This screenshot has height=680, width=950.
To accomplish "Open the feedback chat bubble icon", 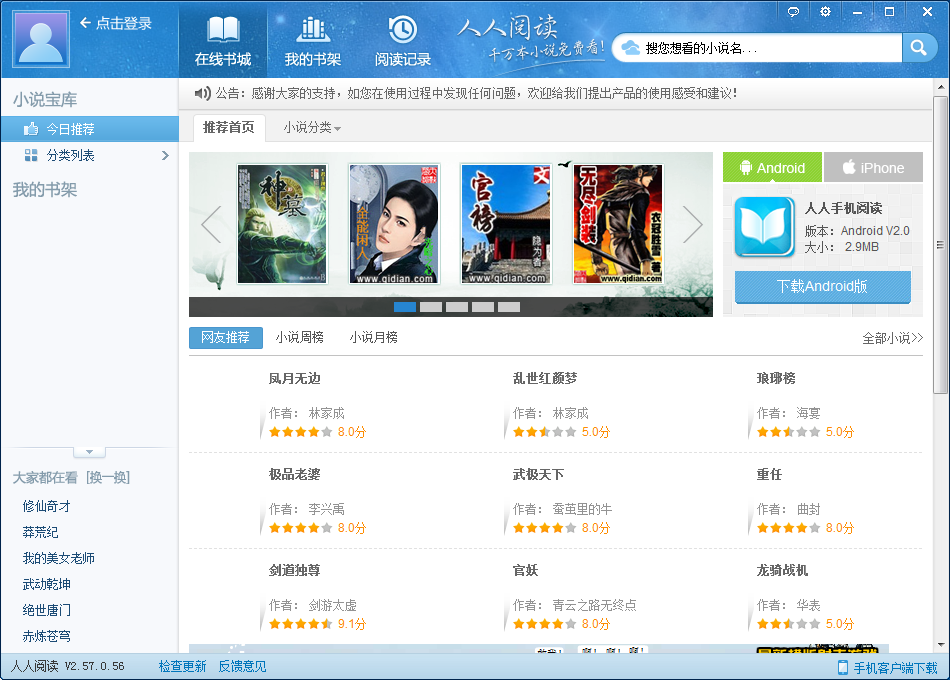I will (793, 12).
